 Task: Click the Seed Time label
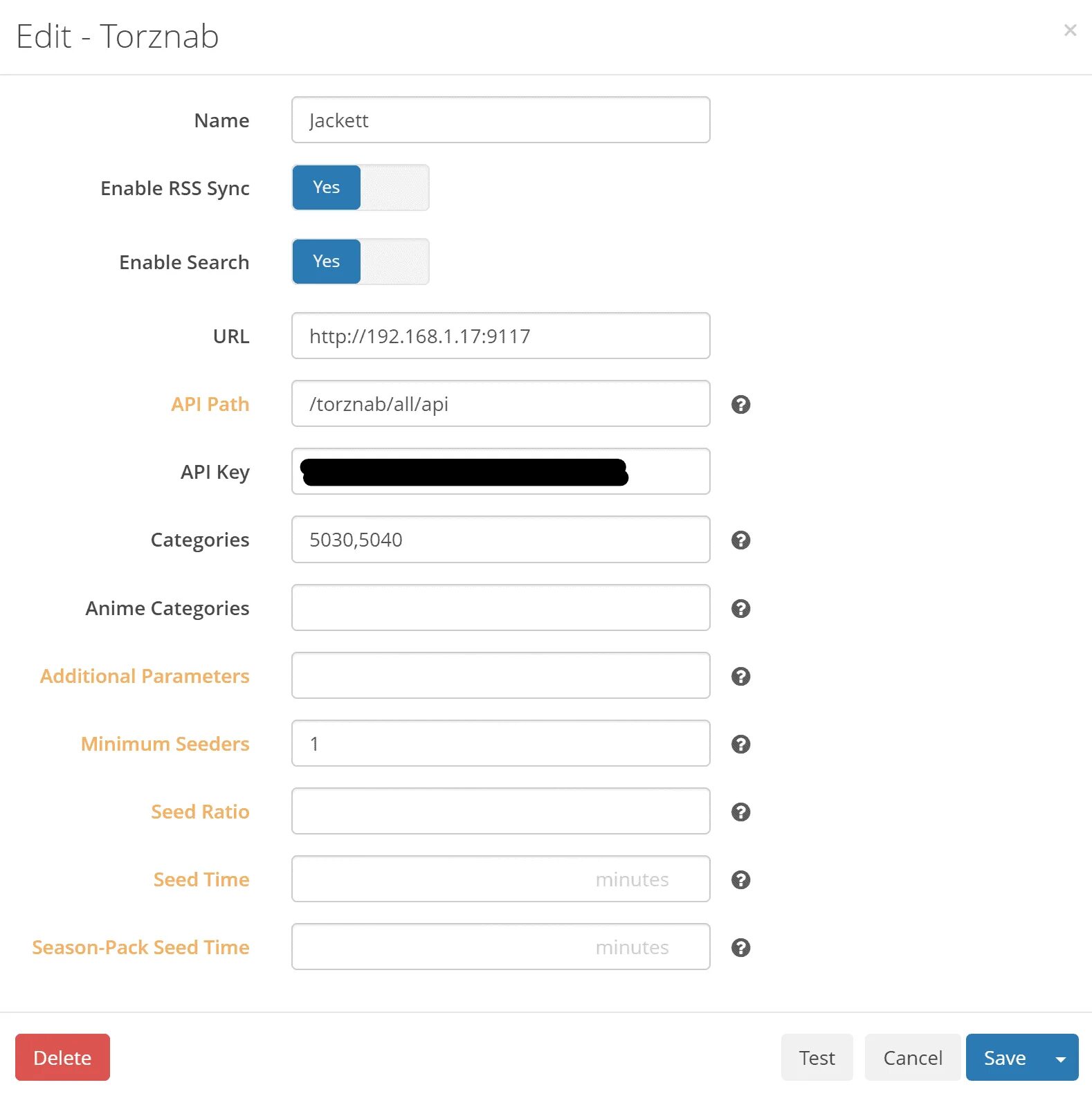tap(201, 879)
